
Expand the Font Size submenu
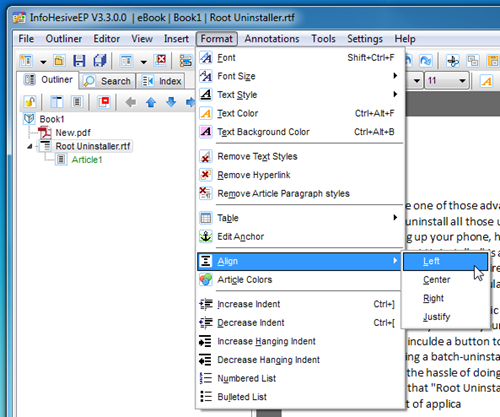click(x=300, y=76)
